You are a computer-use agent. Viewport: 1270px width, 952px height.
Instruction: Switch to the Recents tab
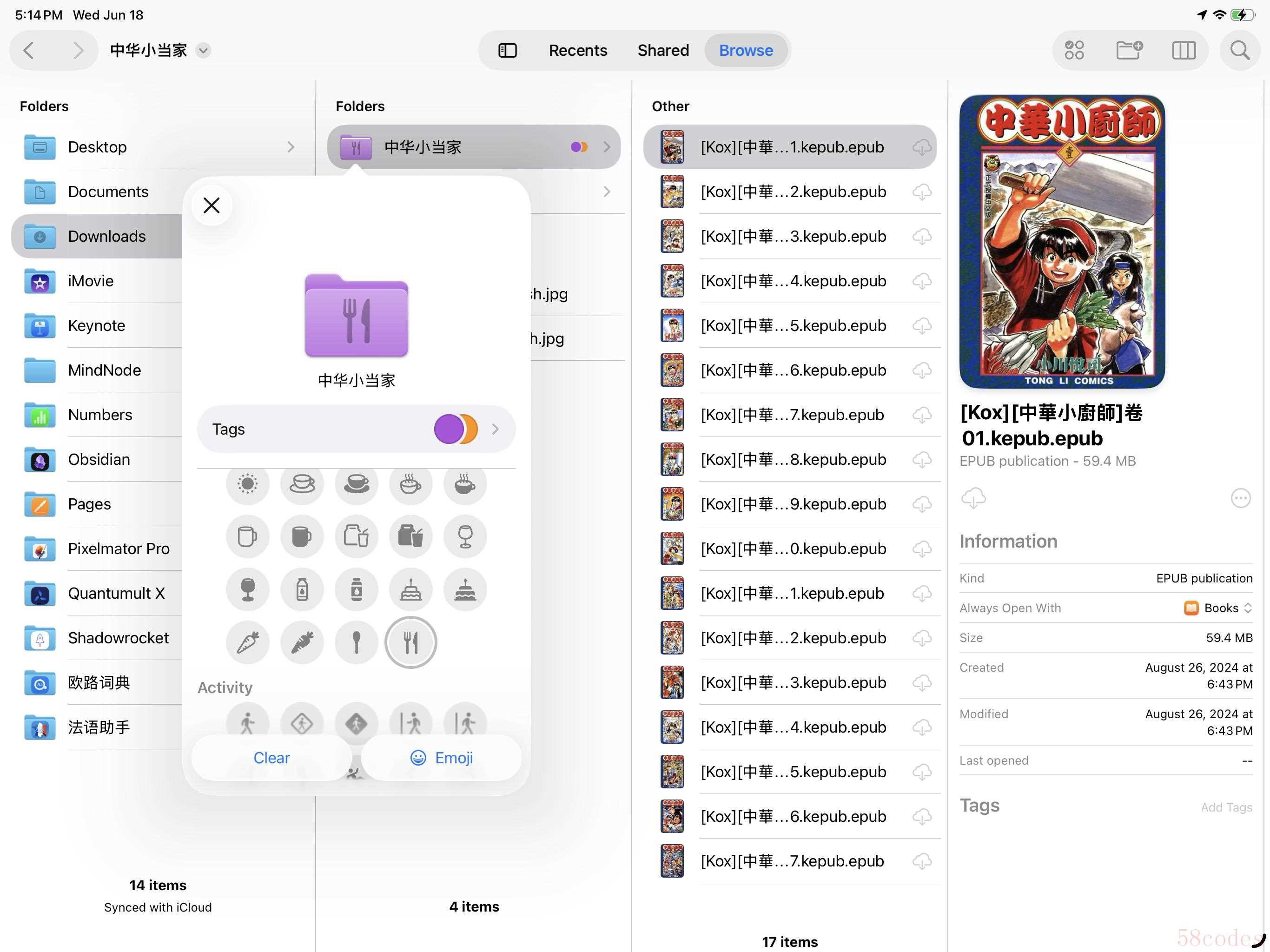pyautogui.click(x=577, y=51)
